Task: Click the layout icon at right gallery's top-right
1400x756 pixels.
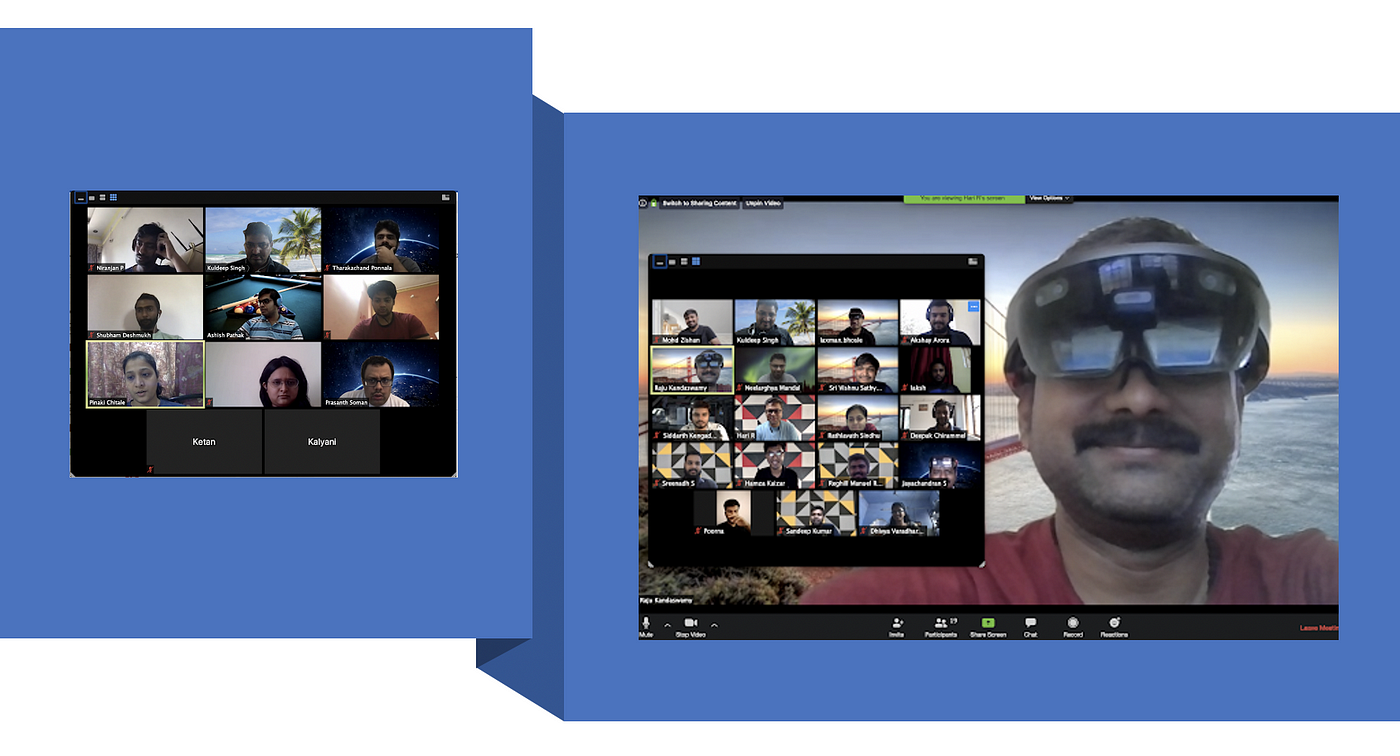Action: click(x=973, y=262)
